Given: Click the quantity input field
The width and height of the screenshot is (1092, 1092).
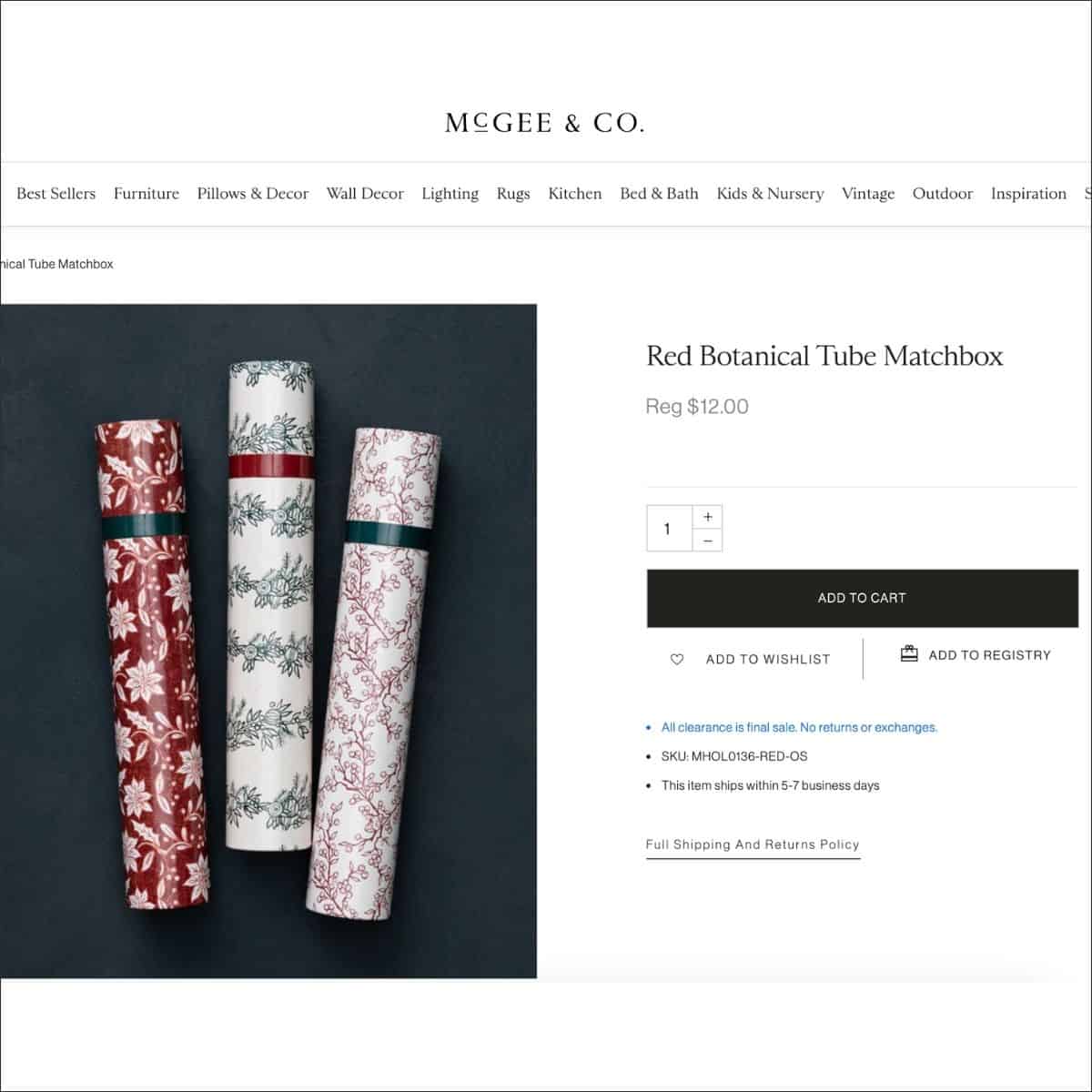Looking at the screenshot, I should 669,529.
